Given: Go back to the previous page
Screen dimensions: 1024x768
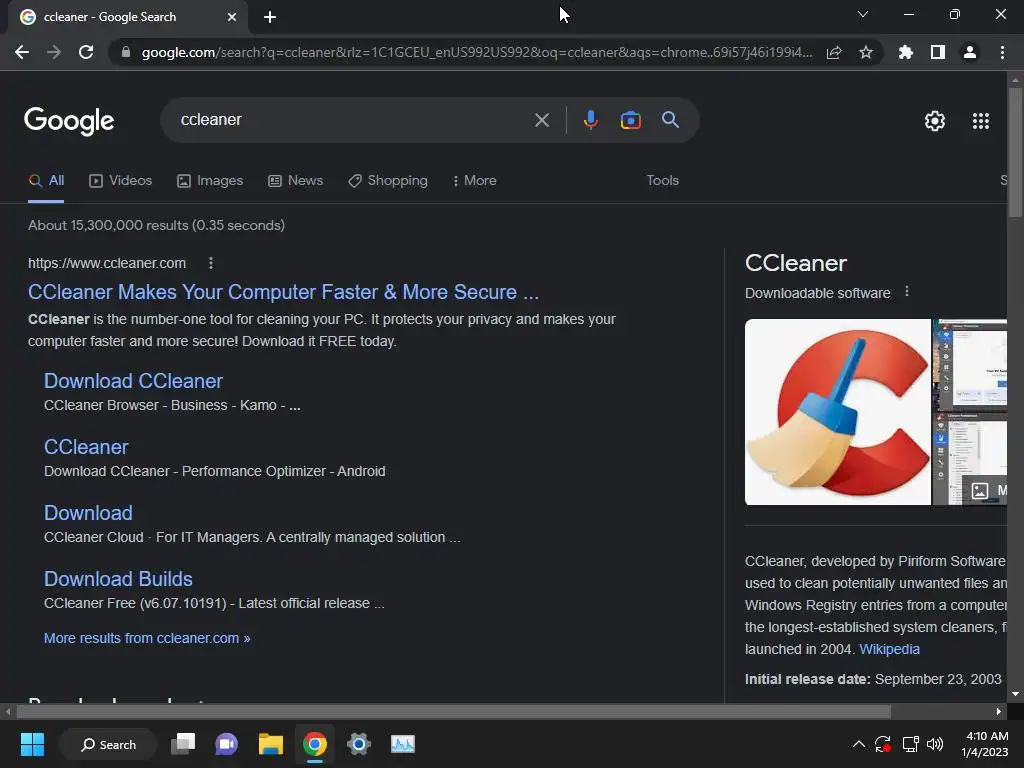Looking at the screenshot, I should tap(22, 52).
